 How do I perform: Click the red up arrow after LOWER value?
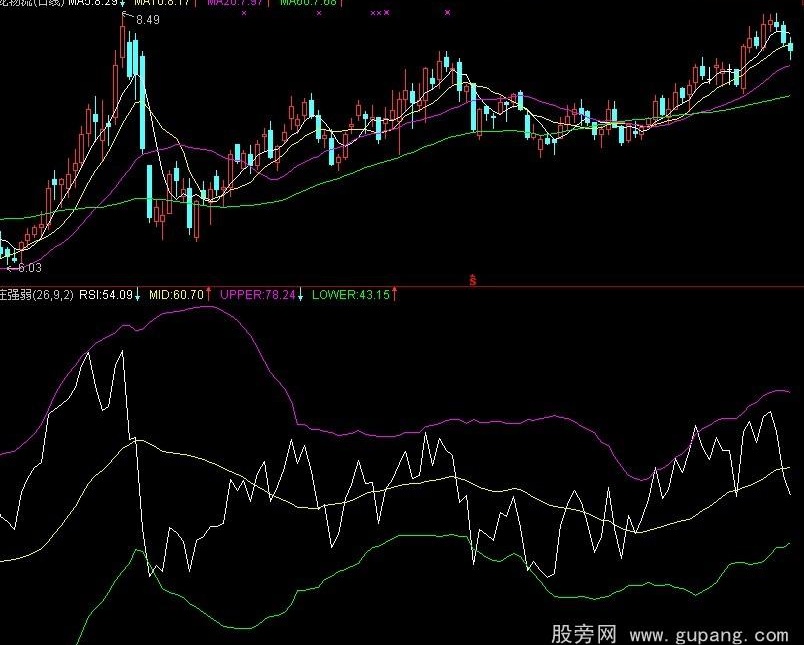(x=394, y=294)
